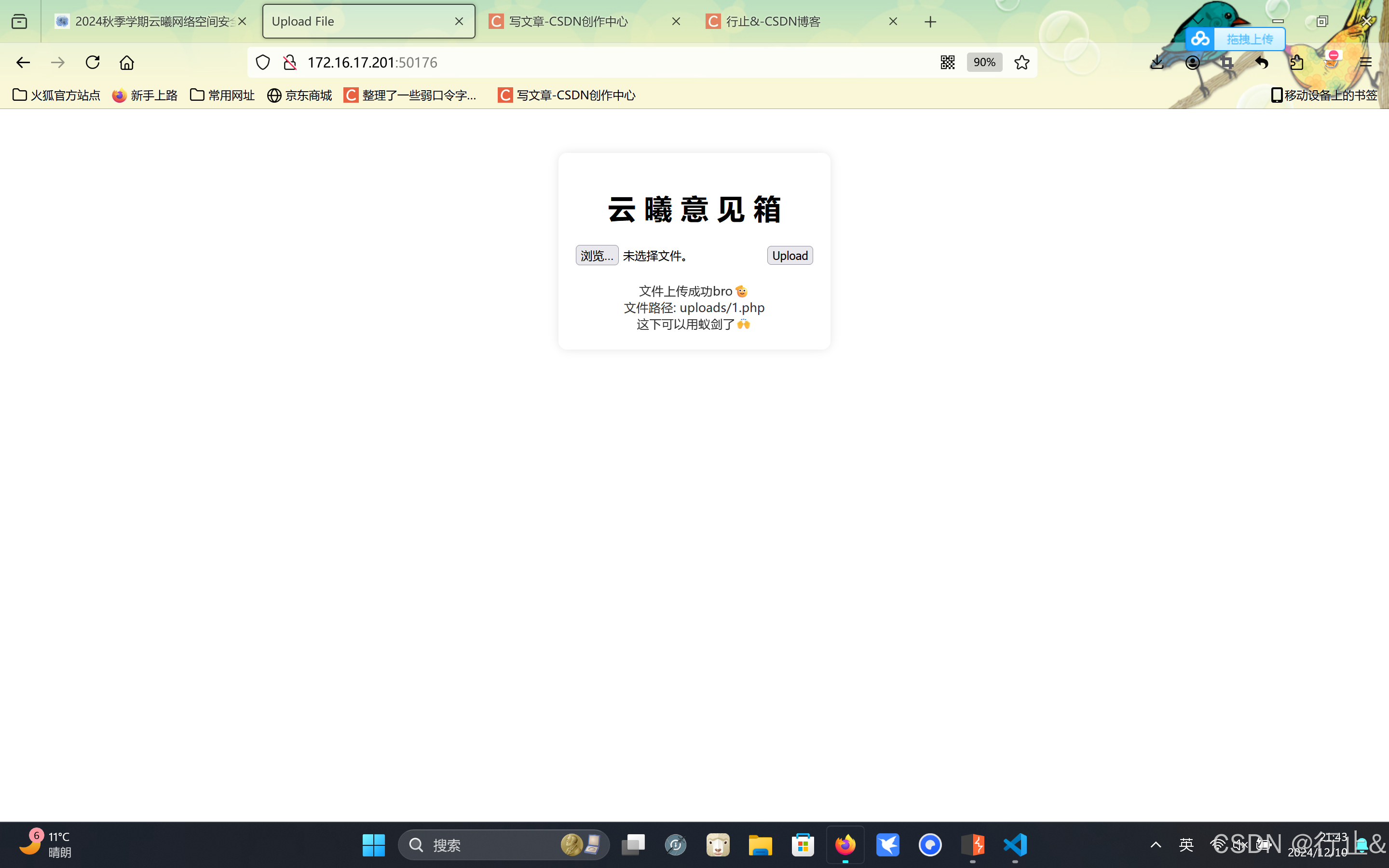Reset the 90% zoom level badge

[x=984, y=63]
